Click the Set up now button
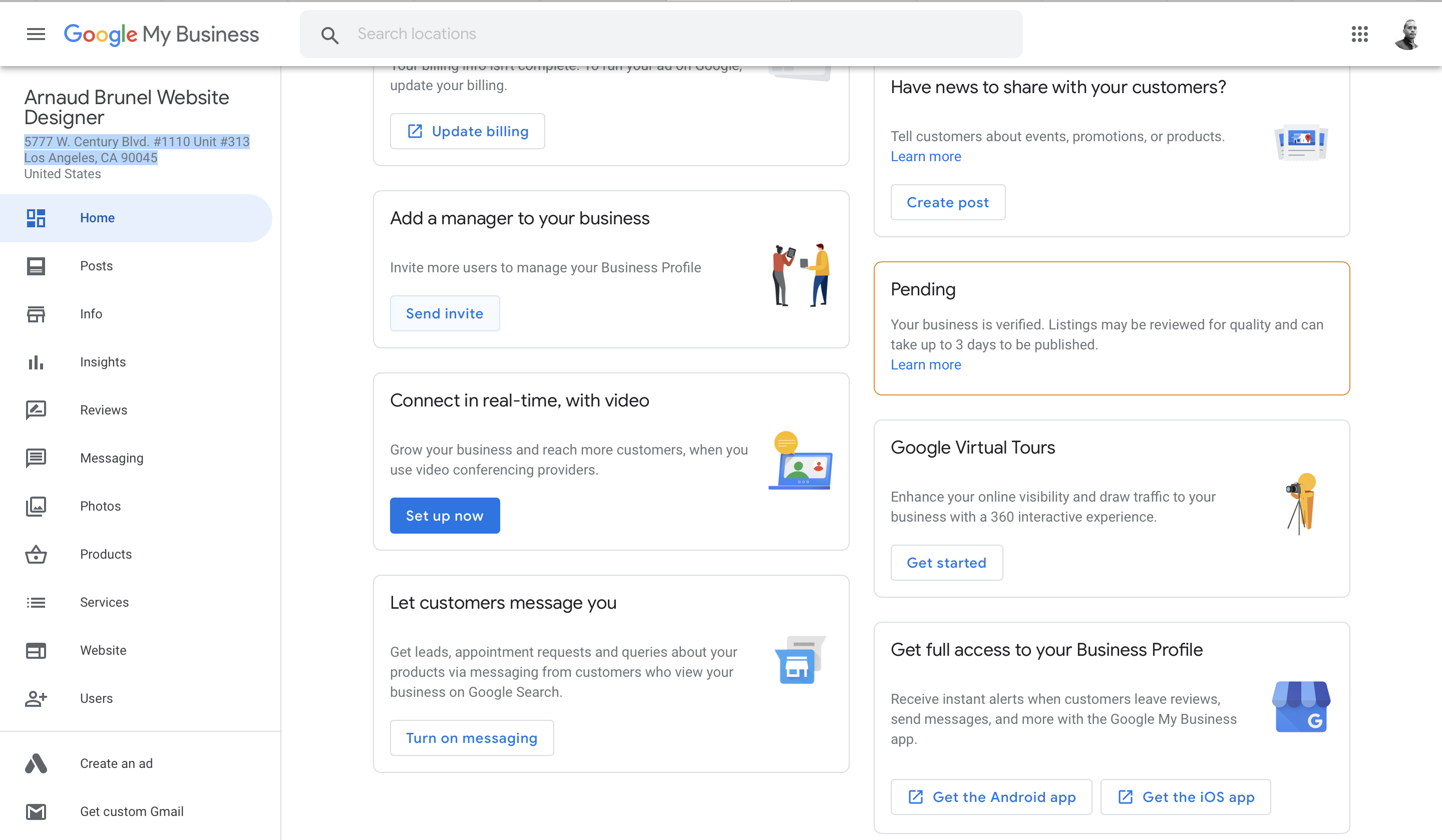This screenshot has width=1442, height=840. point(445,516)
